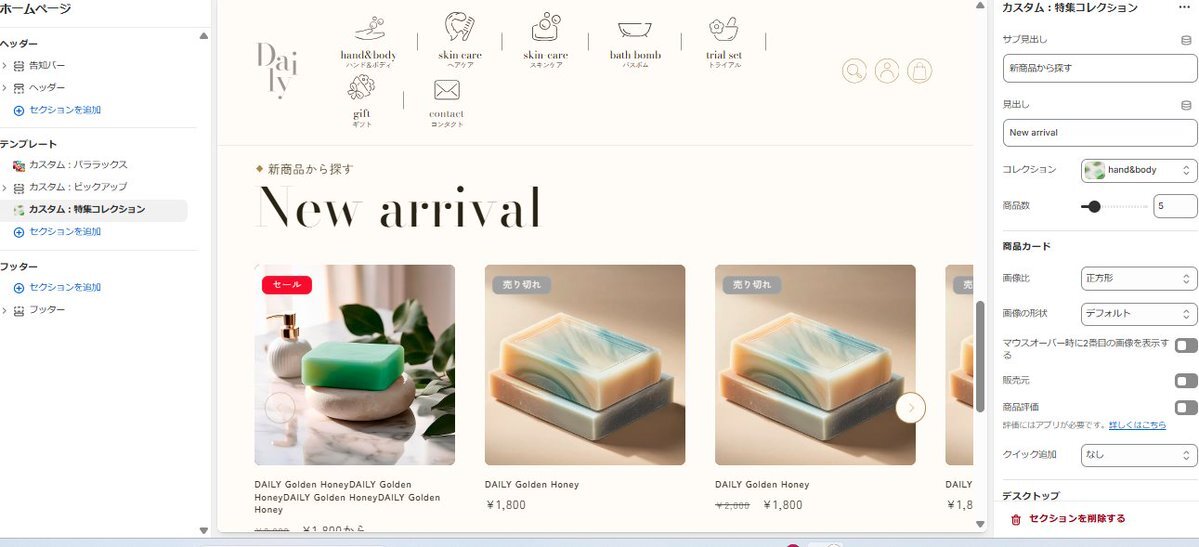Screen dimensions: 1199x547
Task: Open the account user icon
Action: (x=887, y=71)
